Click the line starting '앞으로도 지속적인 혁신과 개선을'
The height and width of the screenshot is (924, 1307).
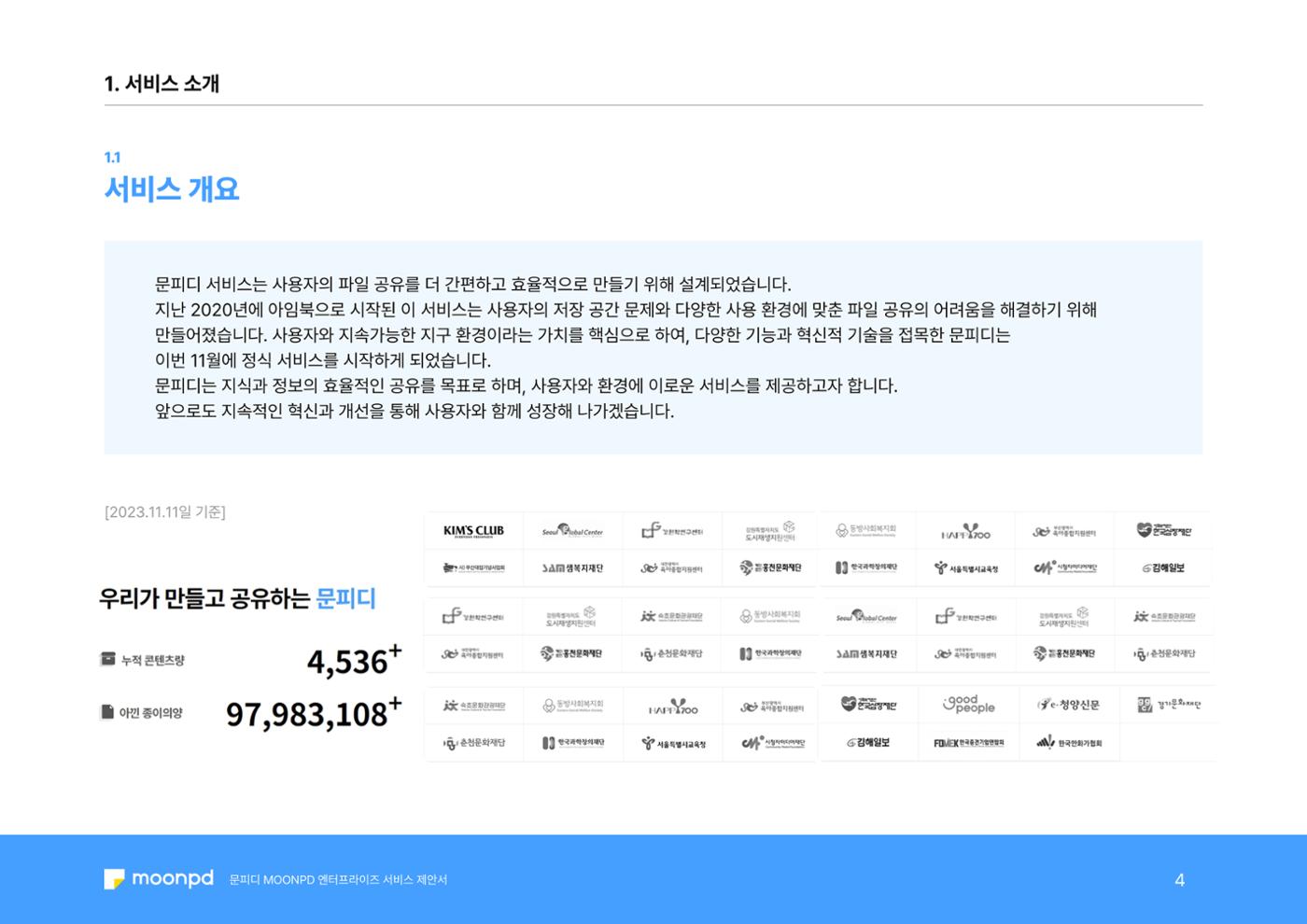[x=414, y=411]
